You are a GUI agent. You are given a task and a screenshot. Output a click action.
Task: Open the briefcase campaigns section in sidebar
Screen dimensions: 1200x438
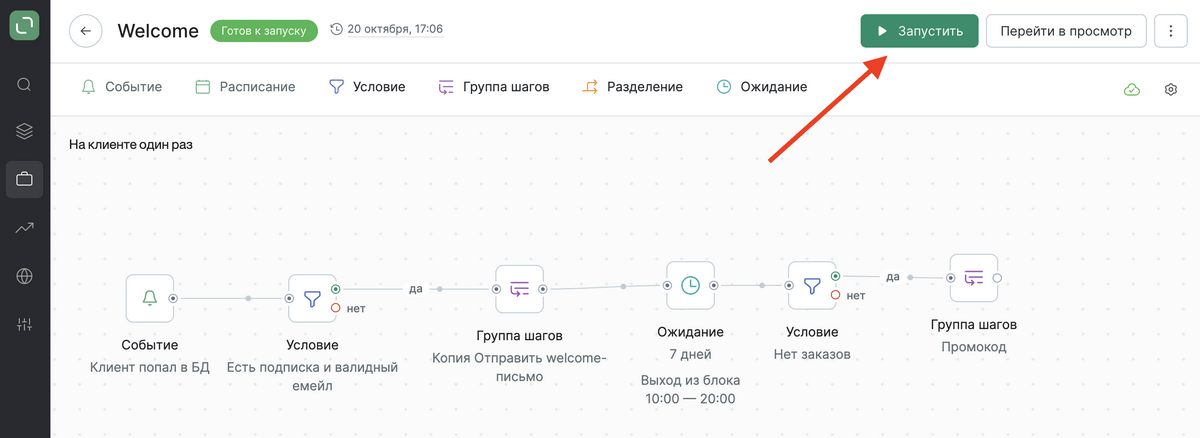[25, 180]
